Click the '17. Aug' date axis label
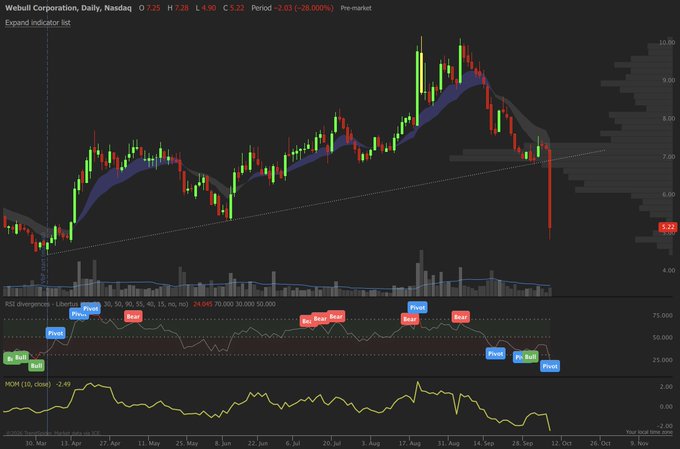Image resolution: width=680 pixels, height=449 pixels. [410, 443]
